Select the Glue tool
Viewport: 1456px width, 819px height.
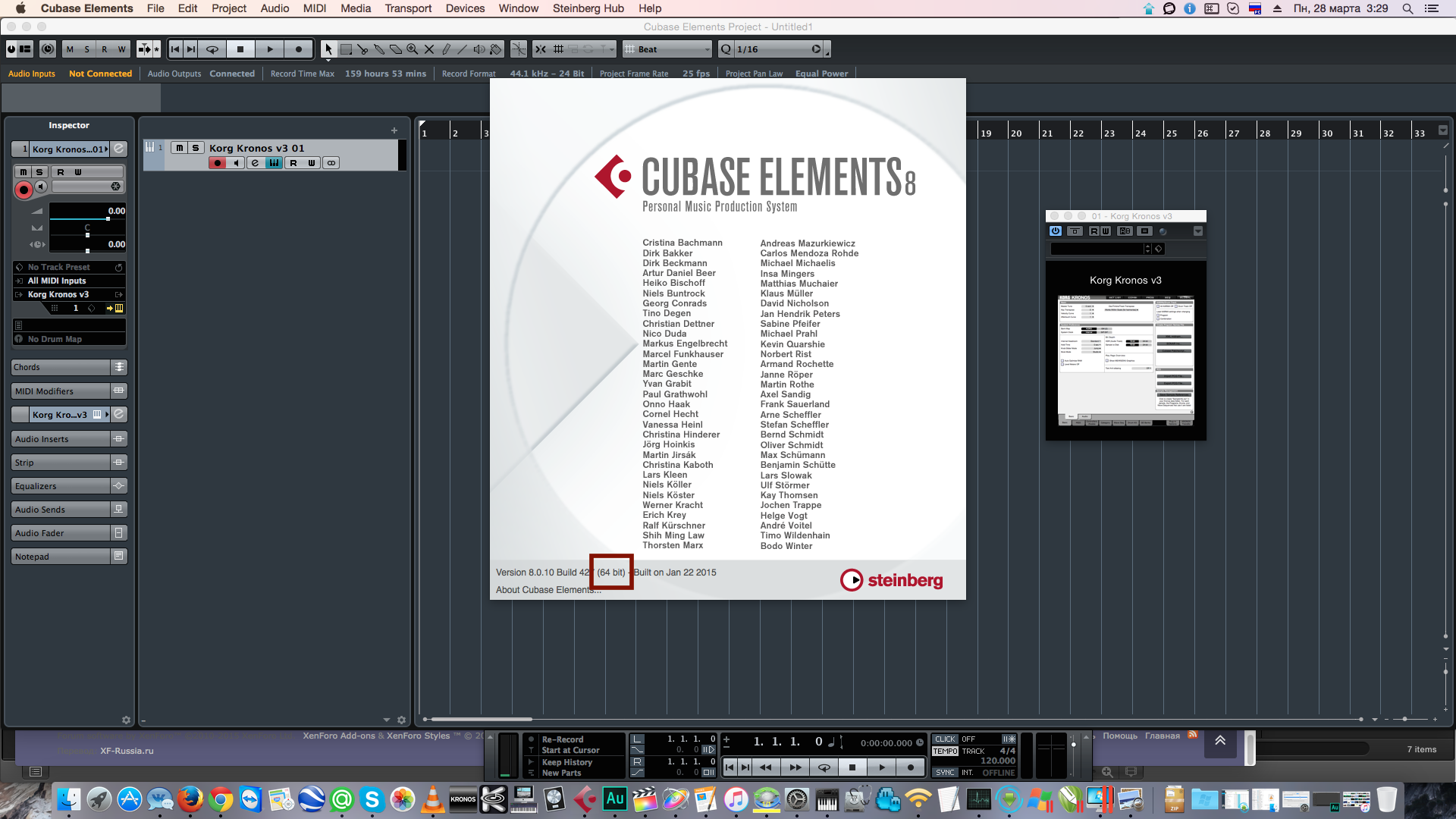coord(379,49)
